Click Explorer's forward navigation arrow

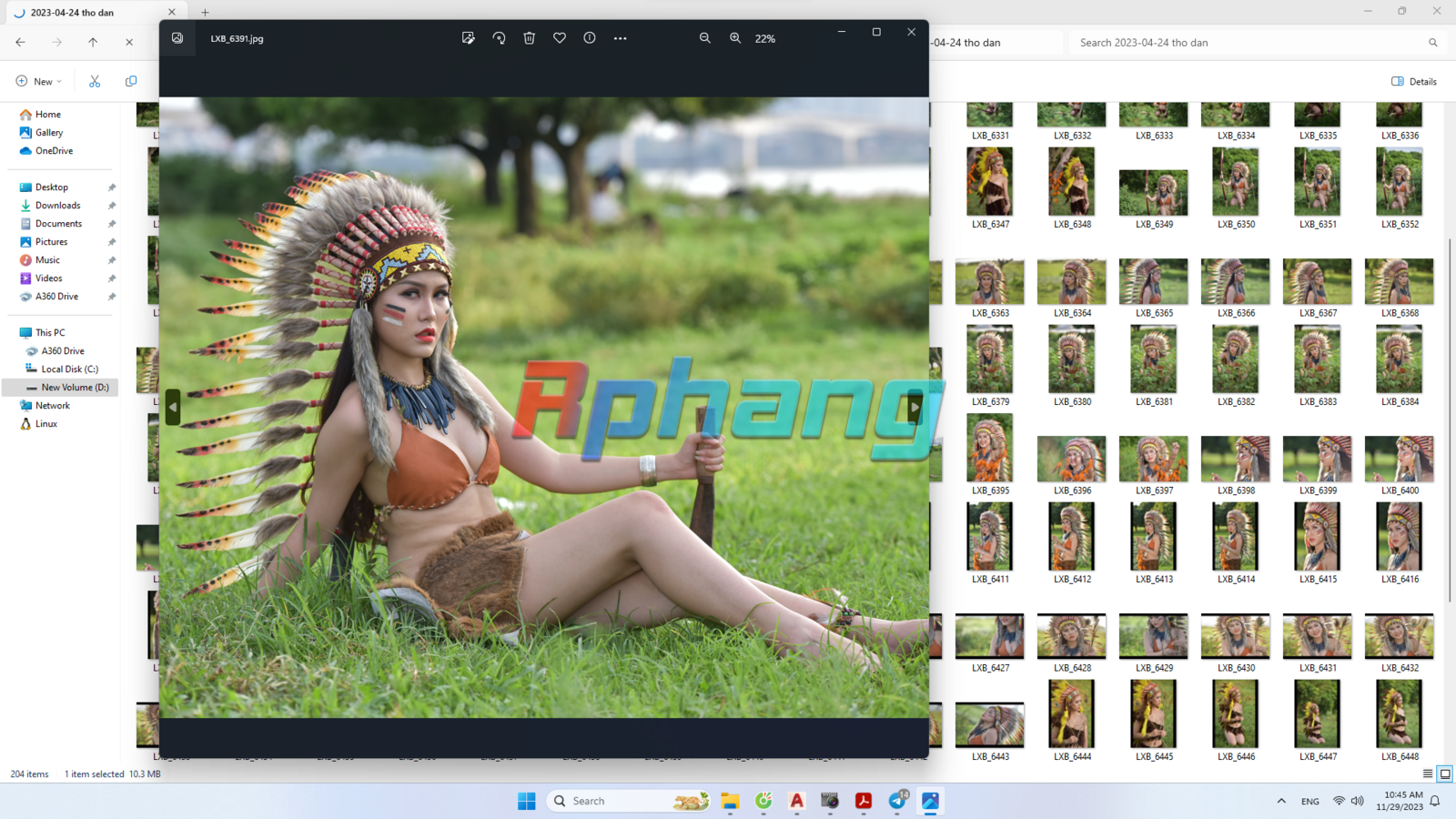[x=56, y=42]
